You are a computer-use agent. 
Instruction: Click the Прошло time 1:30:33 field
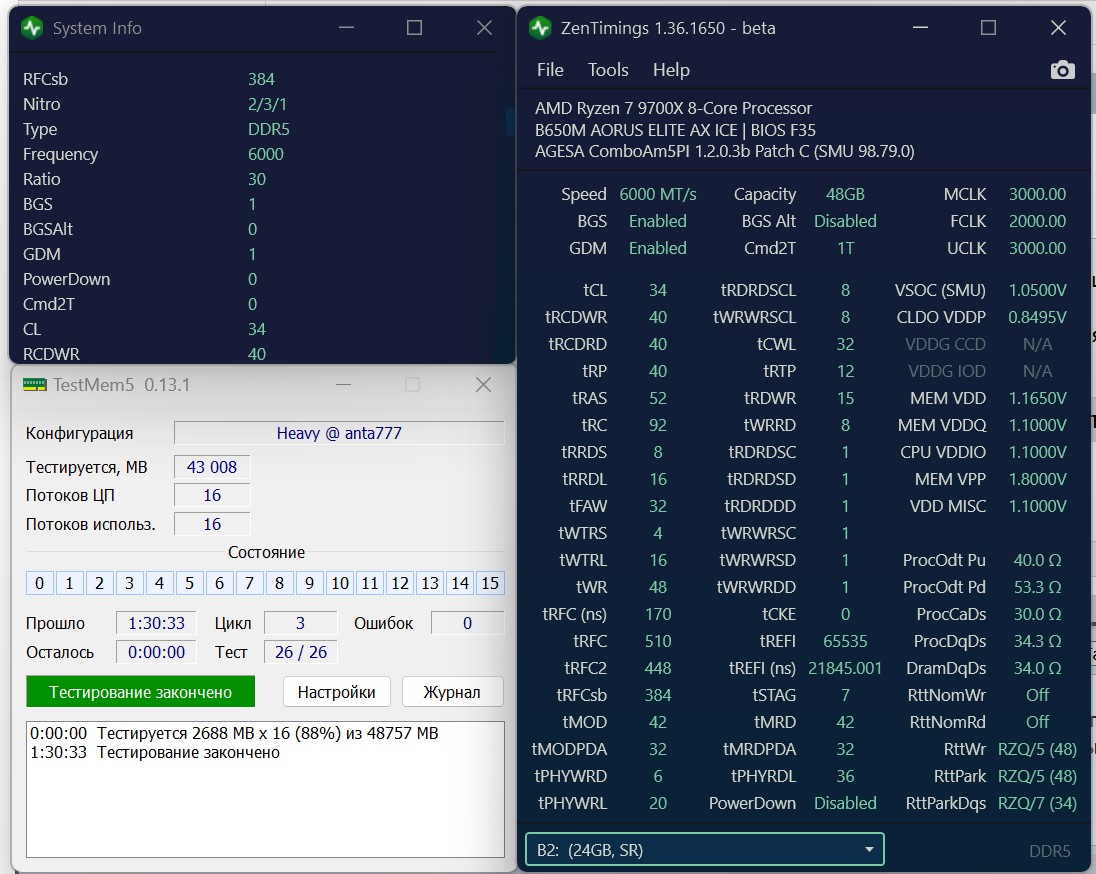tap(156, 623)
